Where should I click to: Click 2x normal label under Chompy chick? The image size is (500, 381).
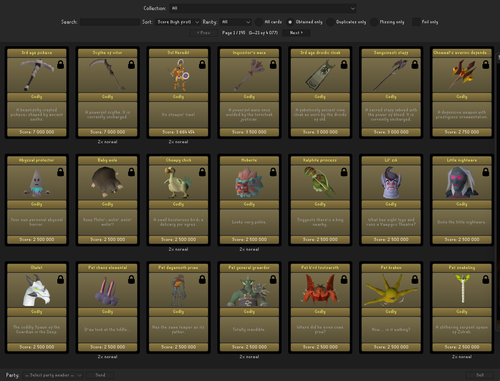coord(178,249)
